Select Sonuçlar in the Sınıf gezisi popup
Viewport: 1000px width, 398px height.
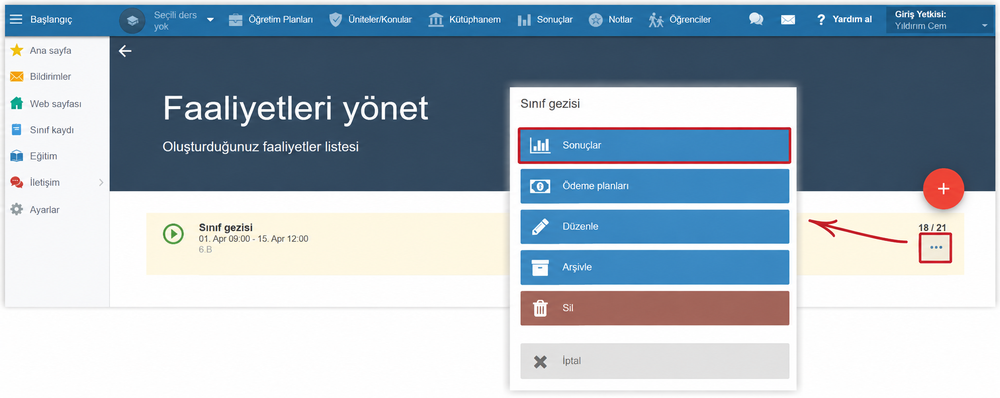(x=655, y=145)
